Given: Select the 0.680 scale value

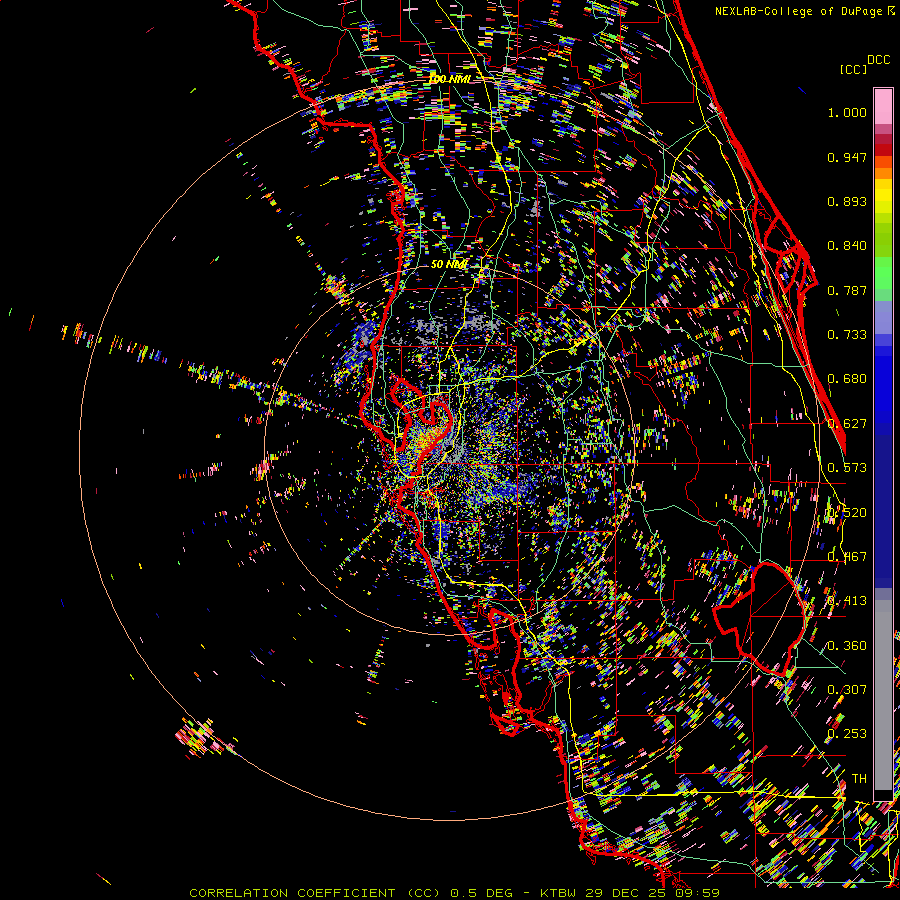Looking at the screenshot, I should coord(847,379).
